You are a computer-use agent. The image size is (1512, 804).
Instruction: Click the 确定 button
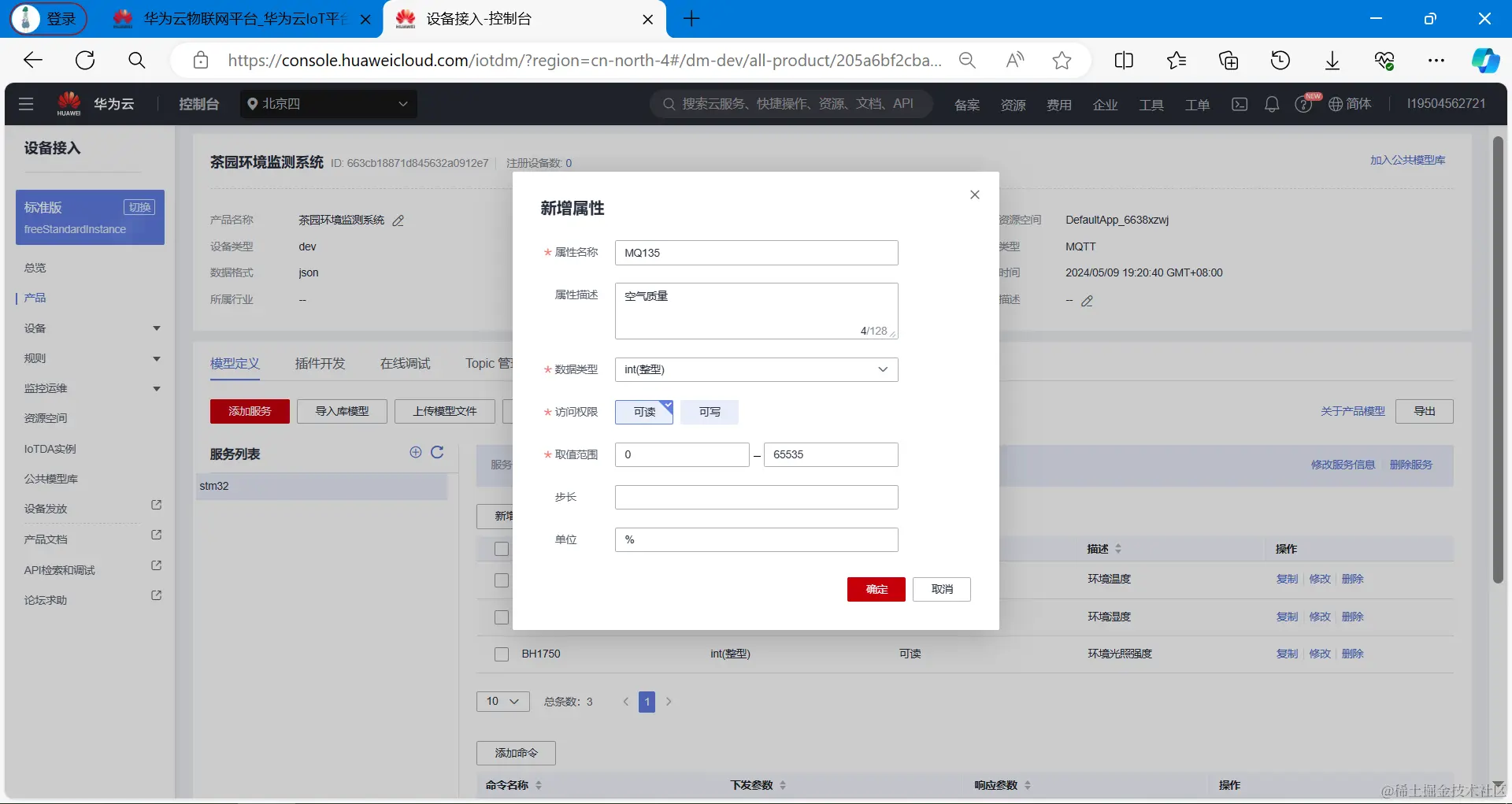pyautogui.click(x=876, y=589)
